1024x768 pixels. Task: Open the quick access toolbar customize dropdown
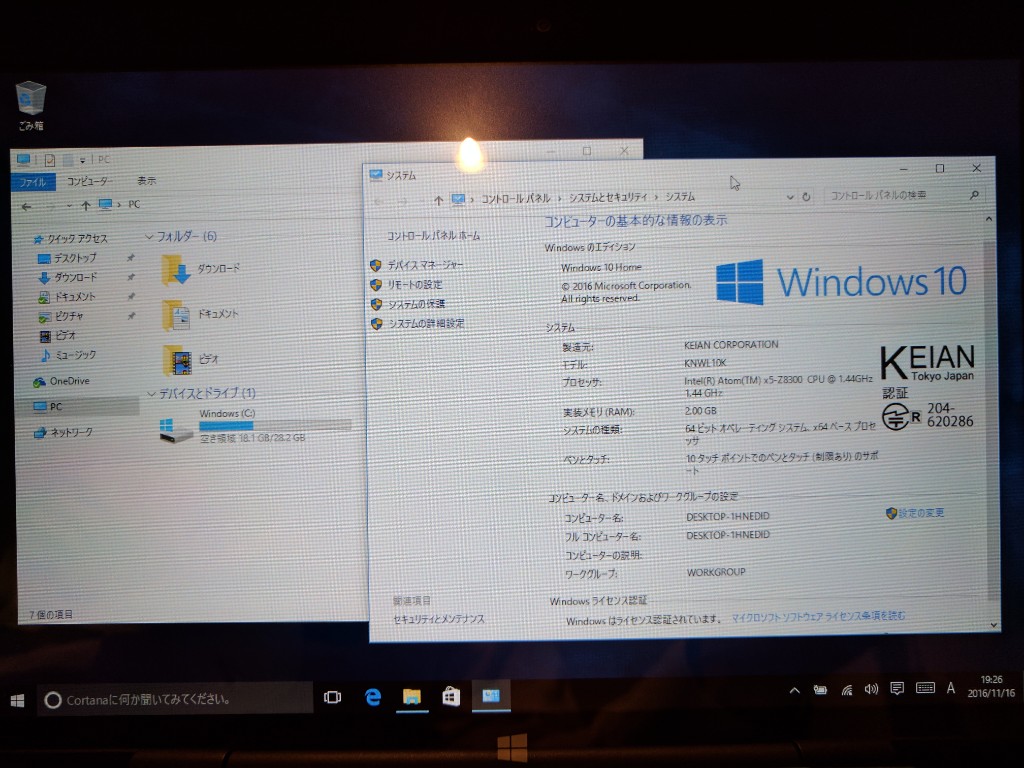click(x=82, y=160)
